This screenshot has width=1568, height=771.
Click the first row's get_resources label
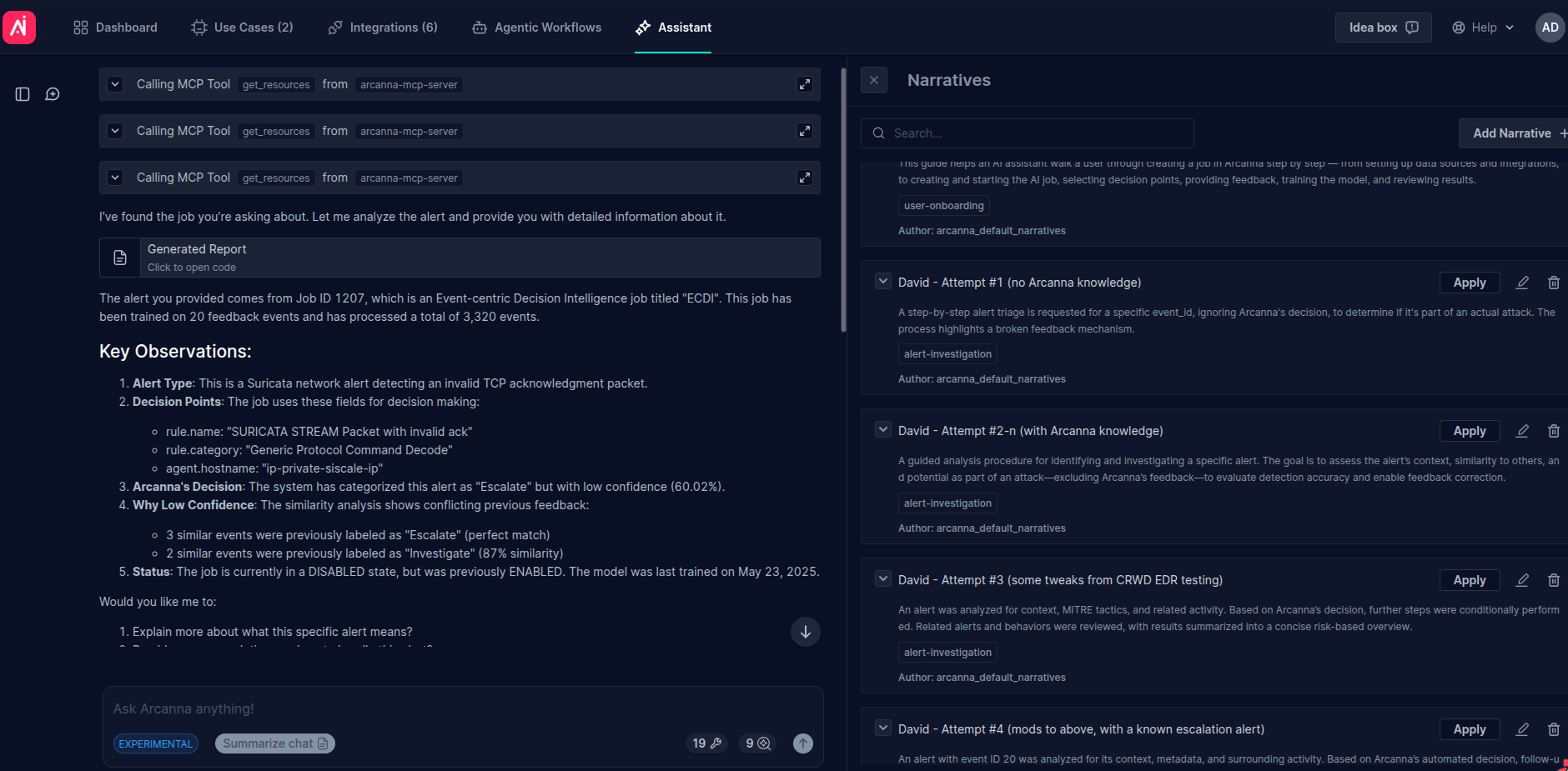pyautogui.click(x=276, y=85)
